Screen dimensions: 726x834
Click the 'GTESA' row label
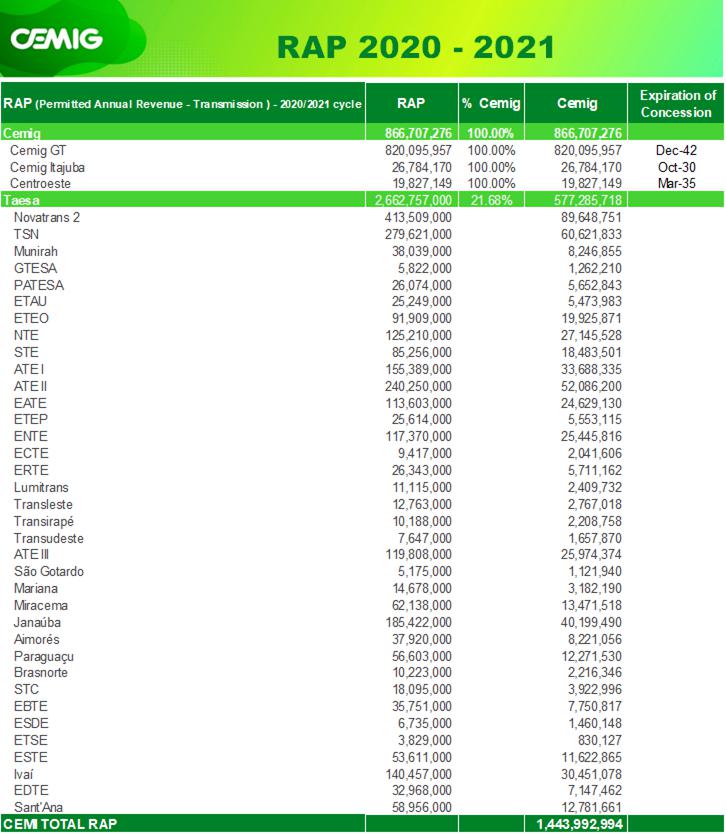point(35,269)
